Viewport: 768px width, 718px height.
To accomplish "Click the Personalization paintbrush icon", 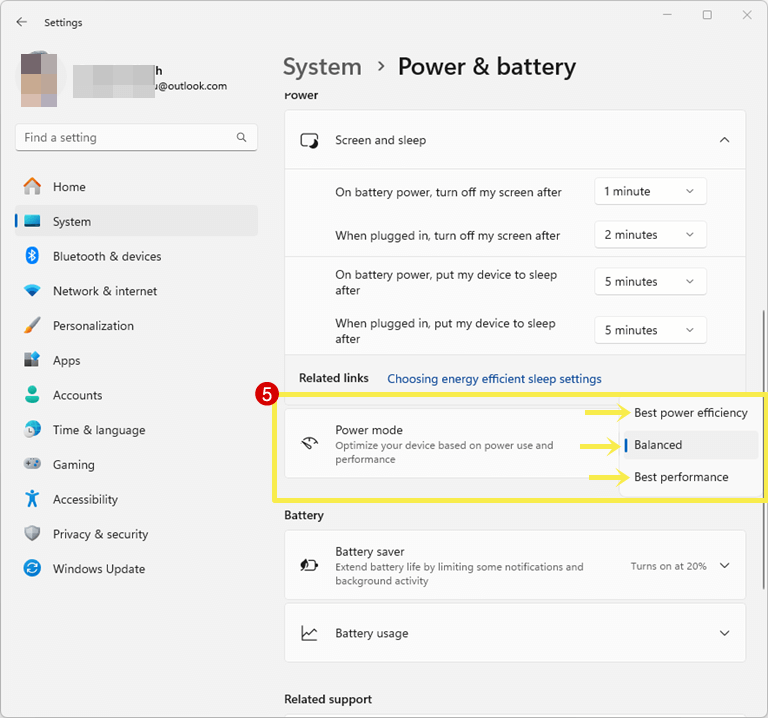I will coord(32,325).
